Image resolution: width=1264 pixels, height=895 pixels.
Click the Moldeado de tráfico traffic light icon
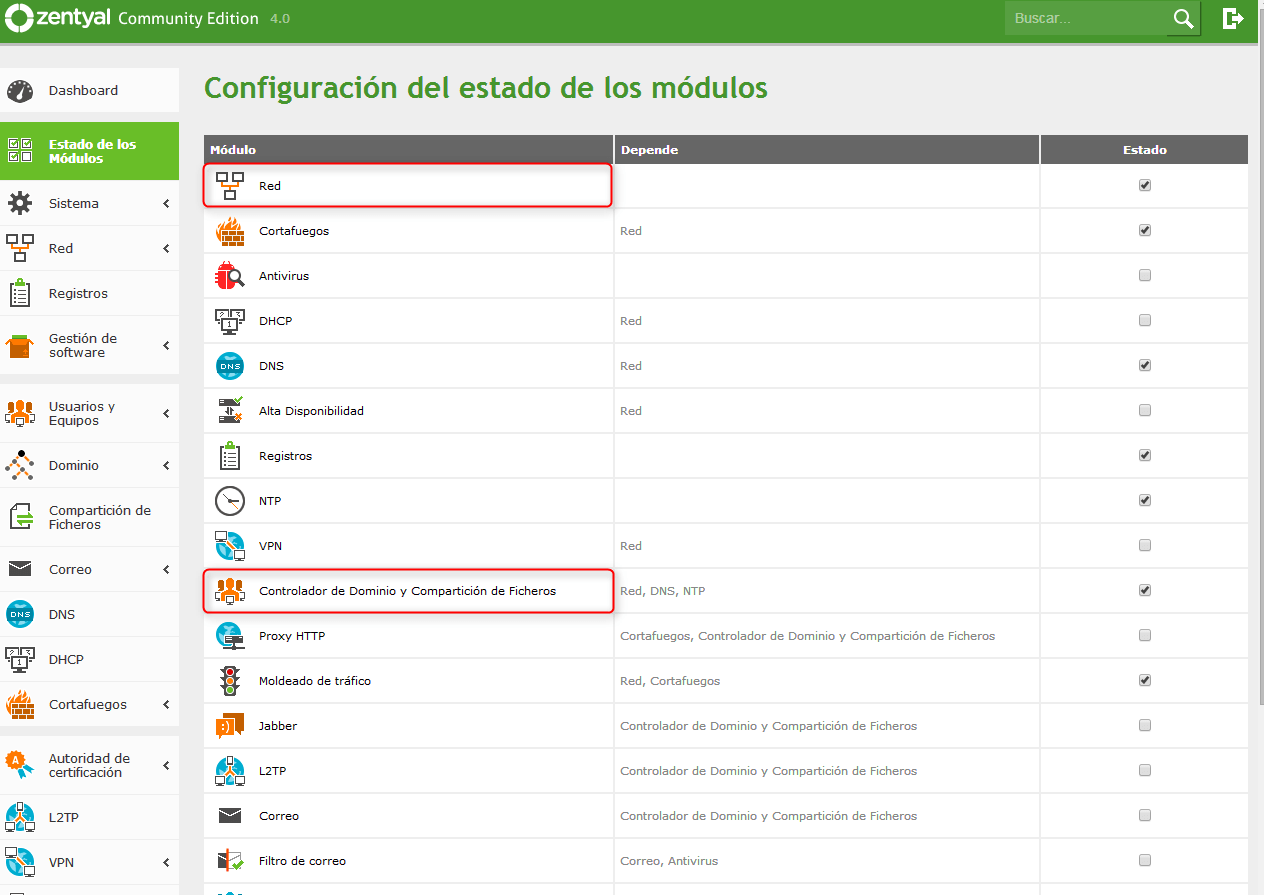pos(230,681)
